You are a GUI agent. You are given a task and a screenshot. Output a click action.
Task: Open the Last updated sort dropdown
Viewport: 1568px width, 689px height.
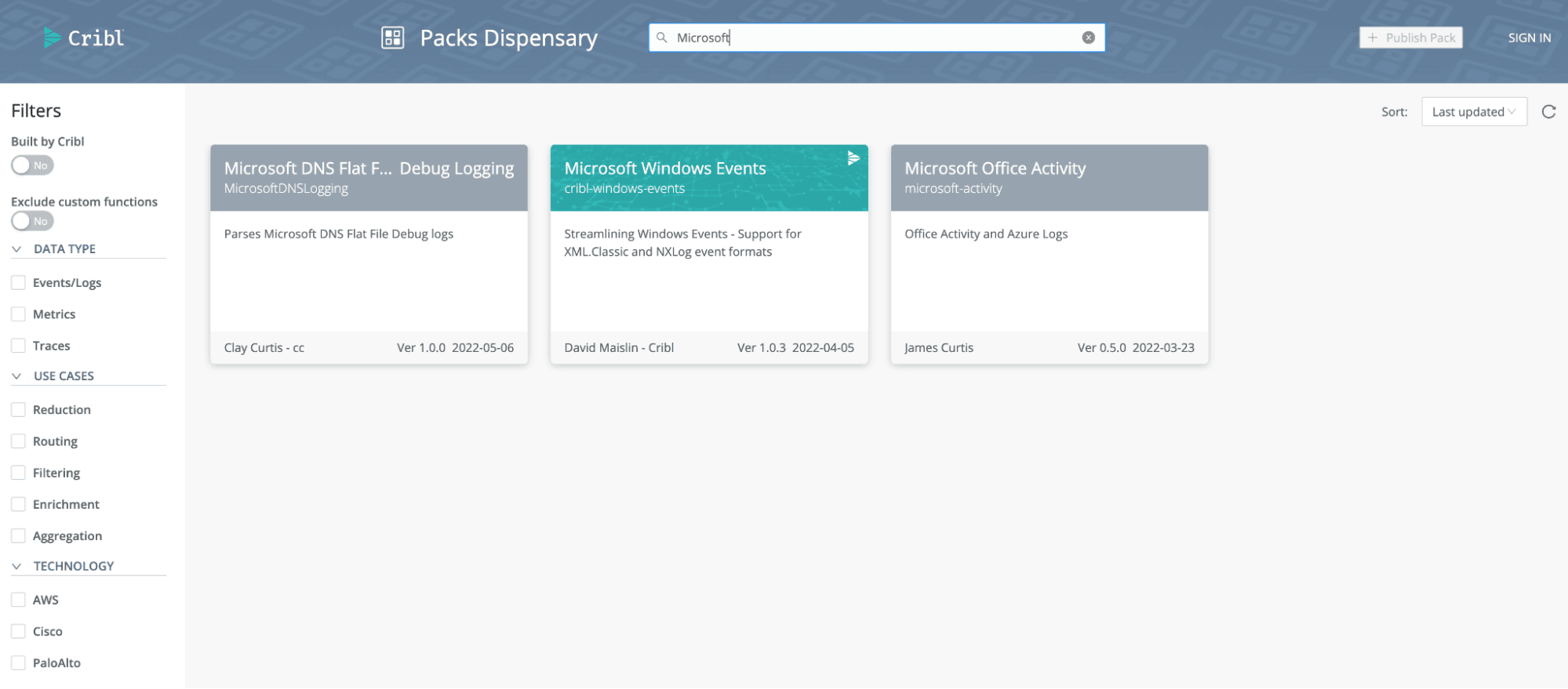pos(1473,112)
